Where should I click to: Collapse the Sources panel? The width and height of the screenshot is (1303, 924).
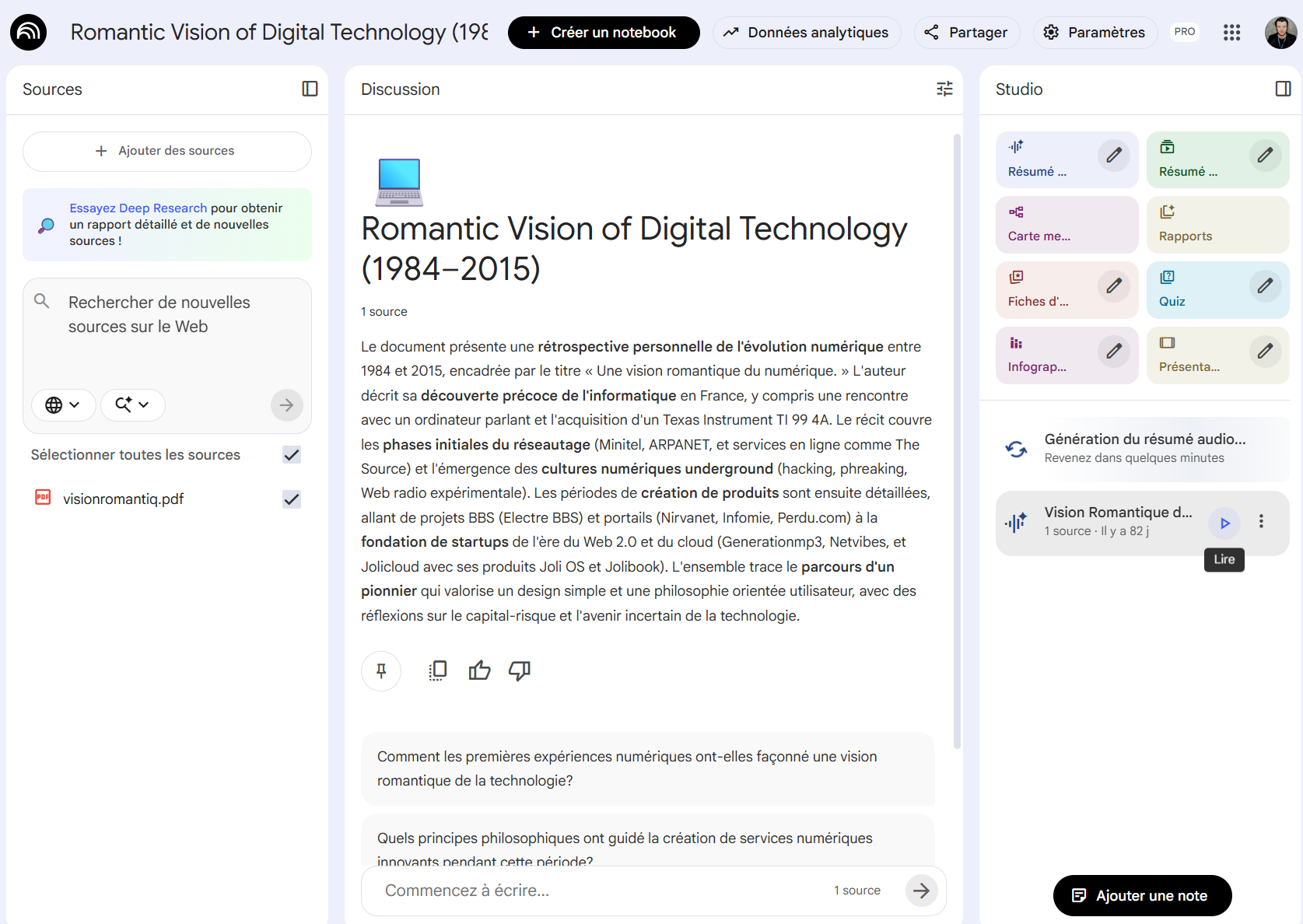(x=310, y=89)
